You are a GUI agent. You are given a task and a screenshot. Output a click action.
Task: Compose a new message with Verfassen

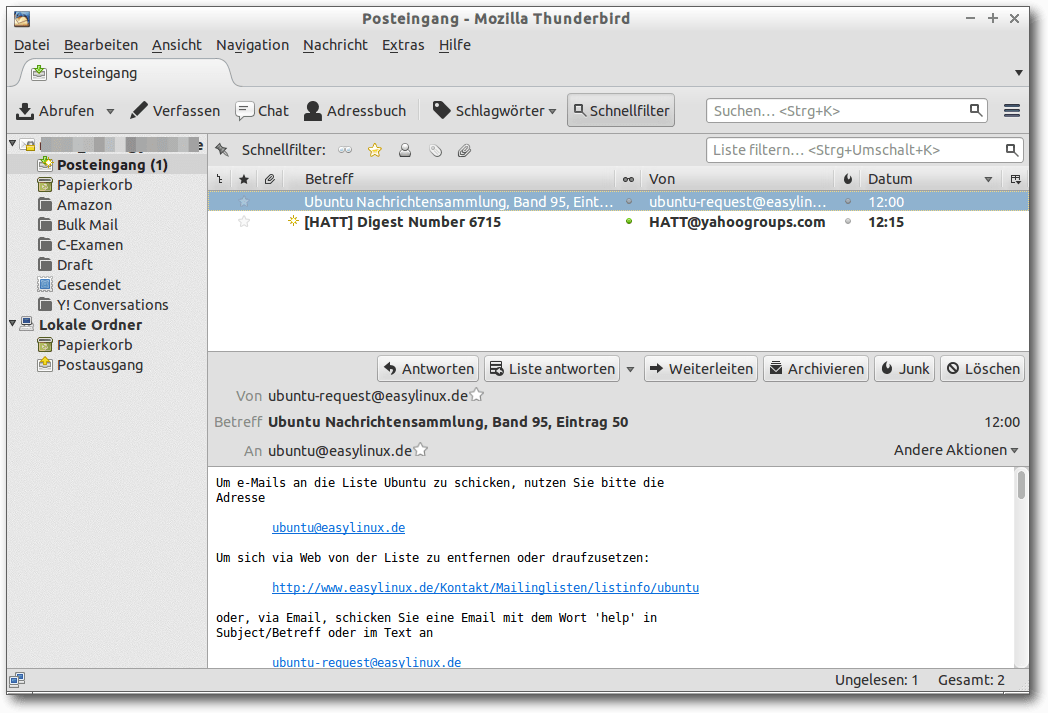174,111
